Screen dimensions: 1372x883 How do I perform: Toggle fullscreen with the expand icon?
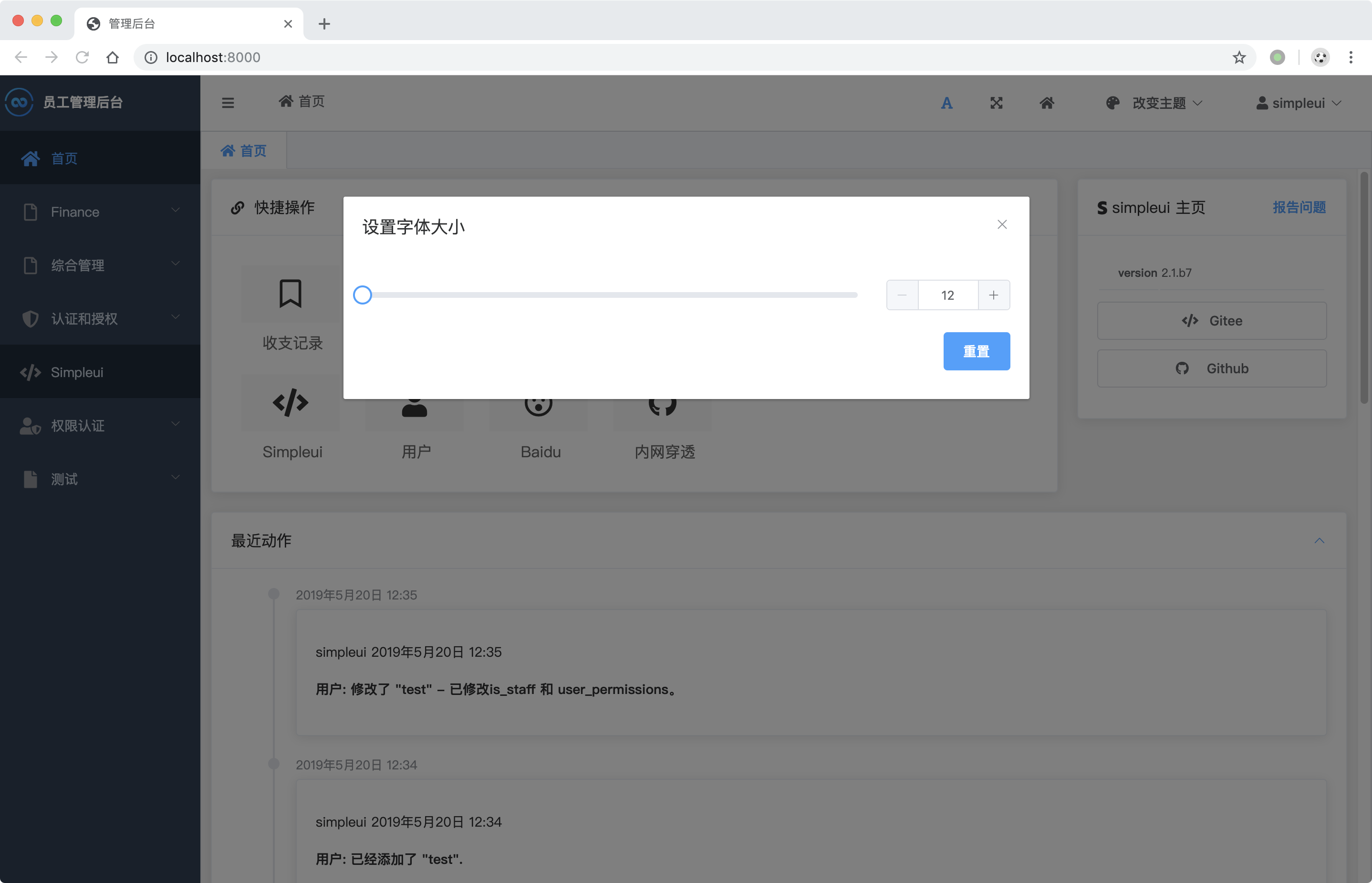point(996,103)
